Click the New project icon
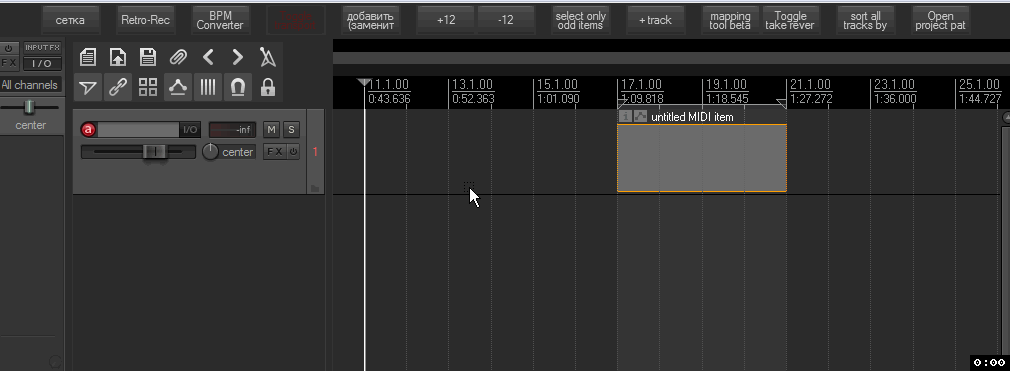The width and height of the screenshot is (1010, 371). coord(88,57)
